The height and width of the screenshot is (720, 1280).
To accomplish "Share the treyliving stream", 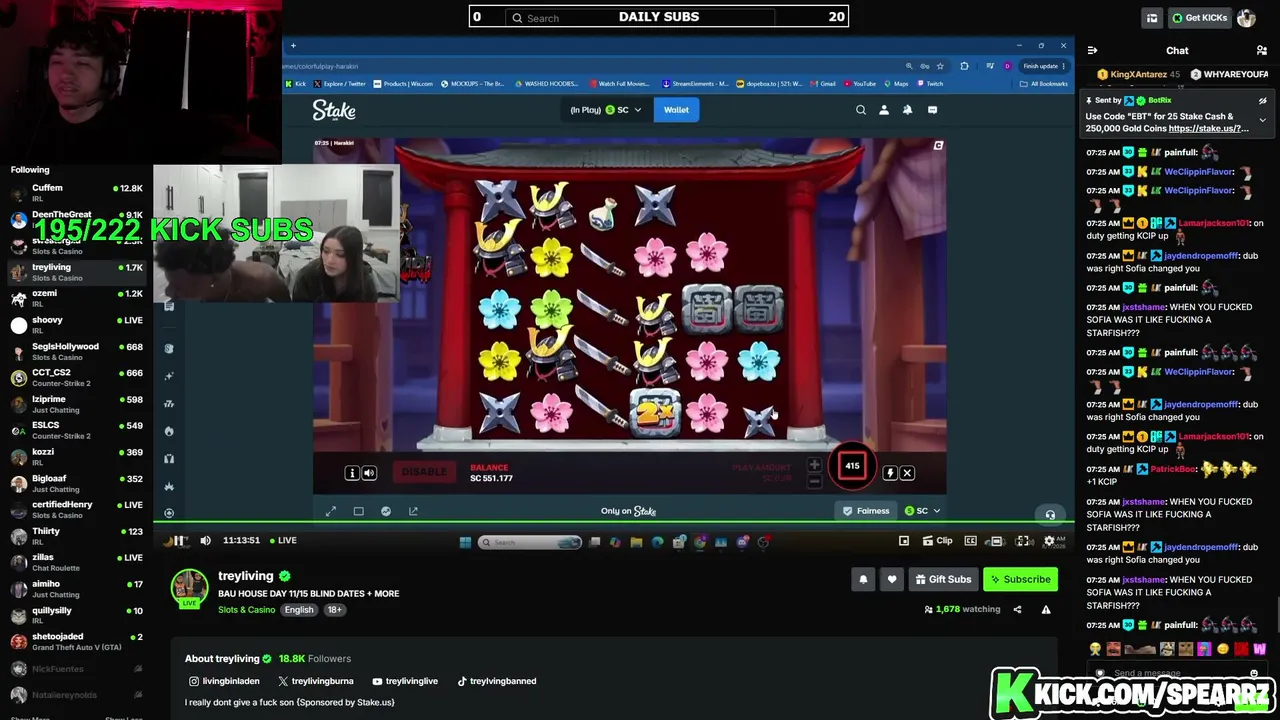I will (x=1017, y=609).
